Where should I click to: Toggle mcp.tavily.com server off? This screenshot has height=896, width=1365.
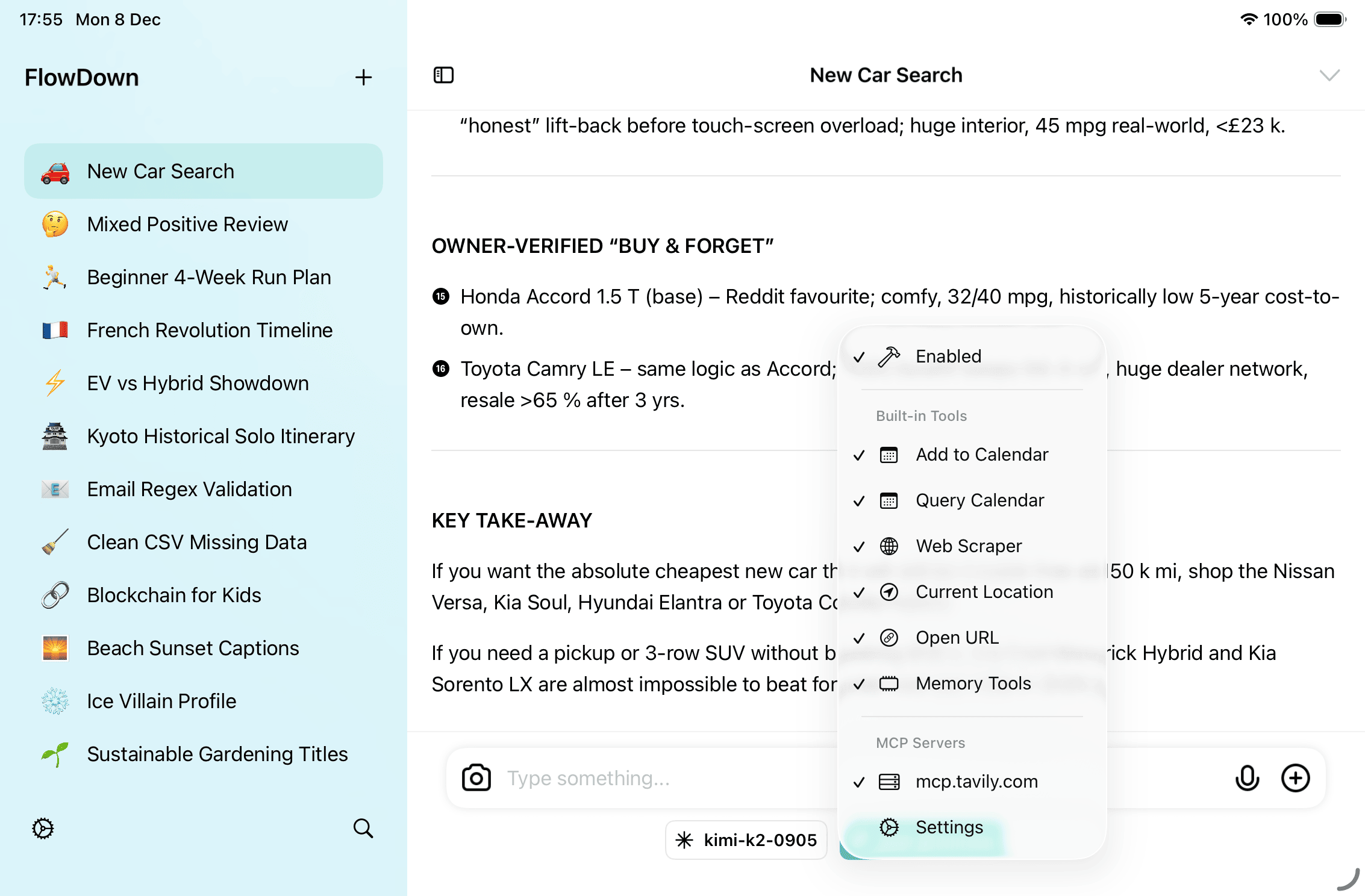pyautogui.click(x=976, y=782)
